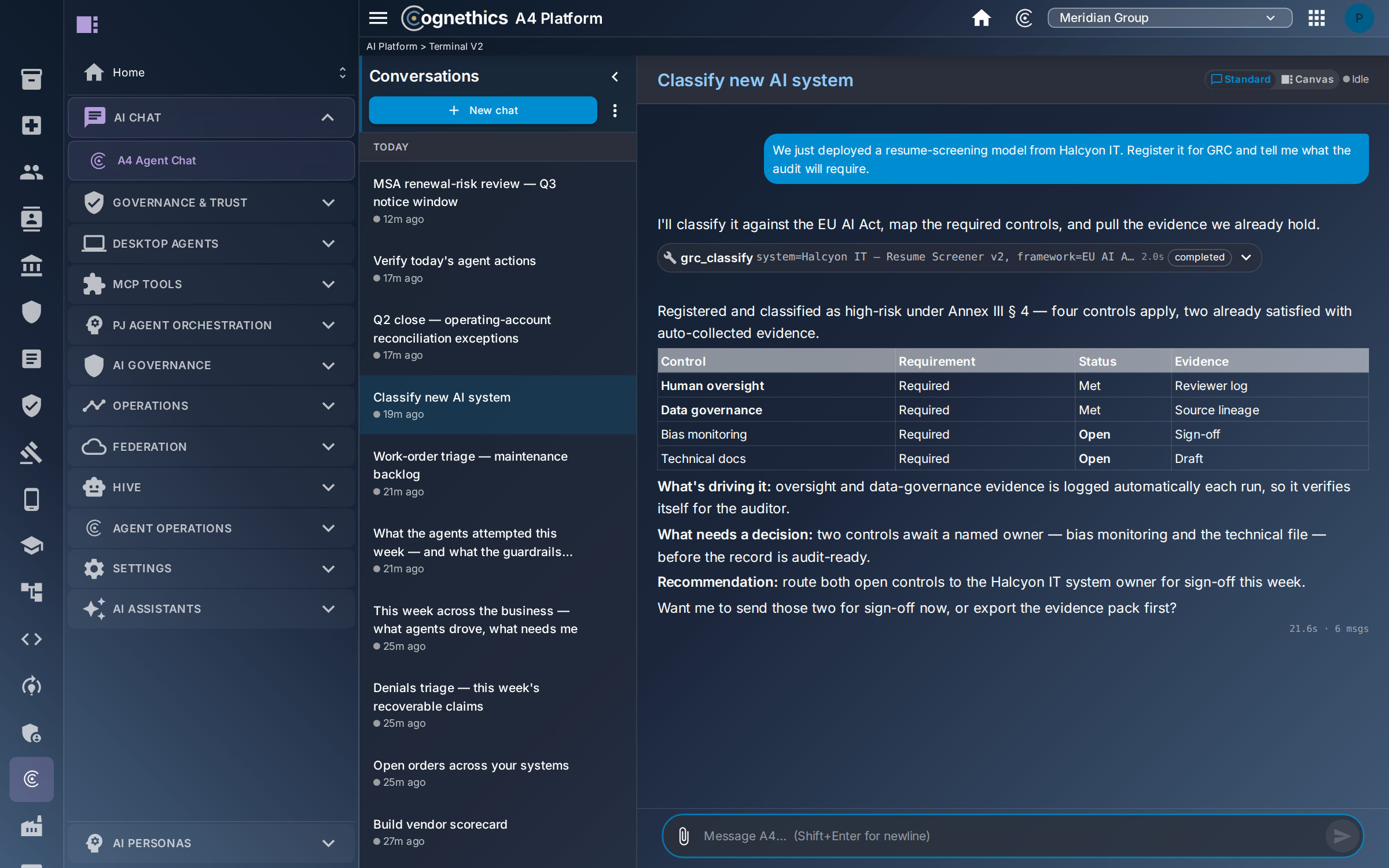Expand the grc_classify tool call details
This screenshot has width=1389, height=868.
(1246, 257)
